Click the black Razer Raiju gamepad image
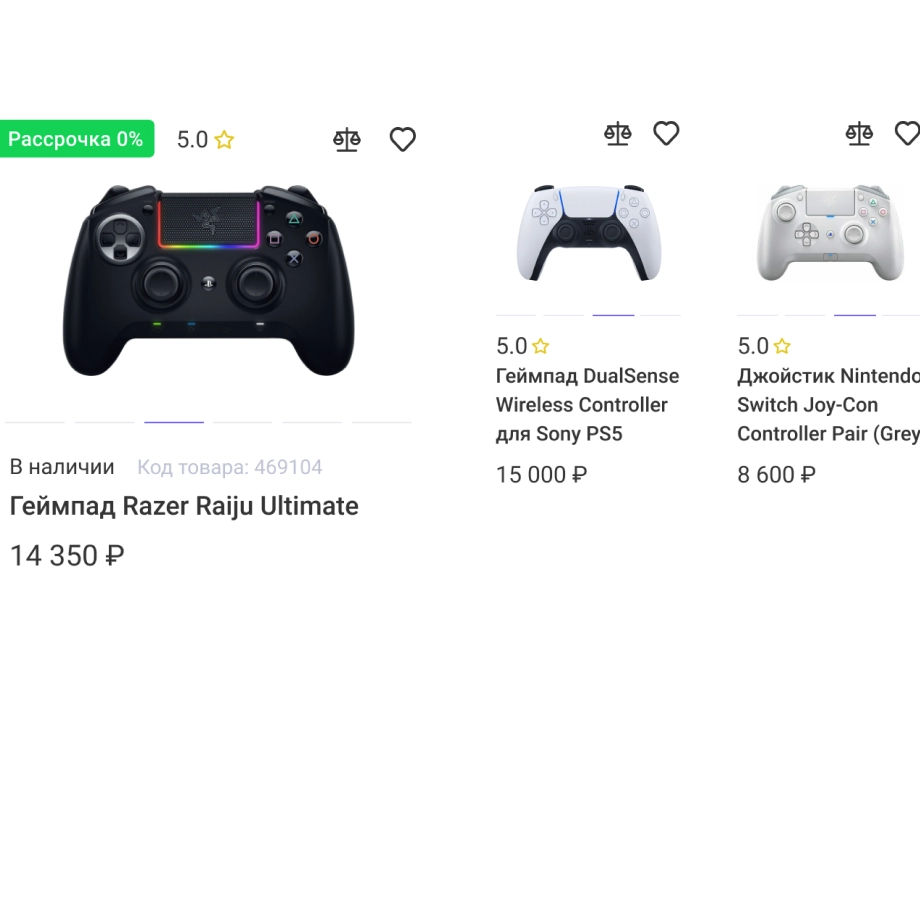 pos(208,280)
